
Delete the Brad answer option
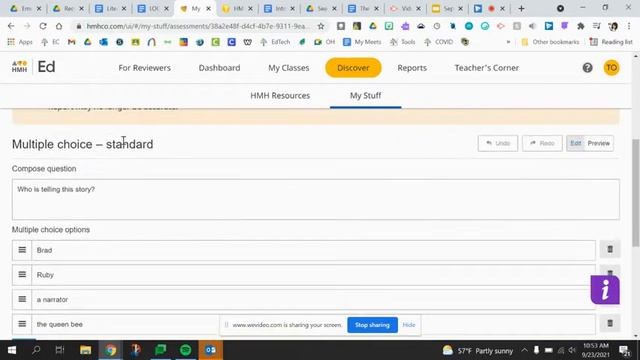click(x=610, y=249)
